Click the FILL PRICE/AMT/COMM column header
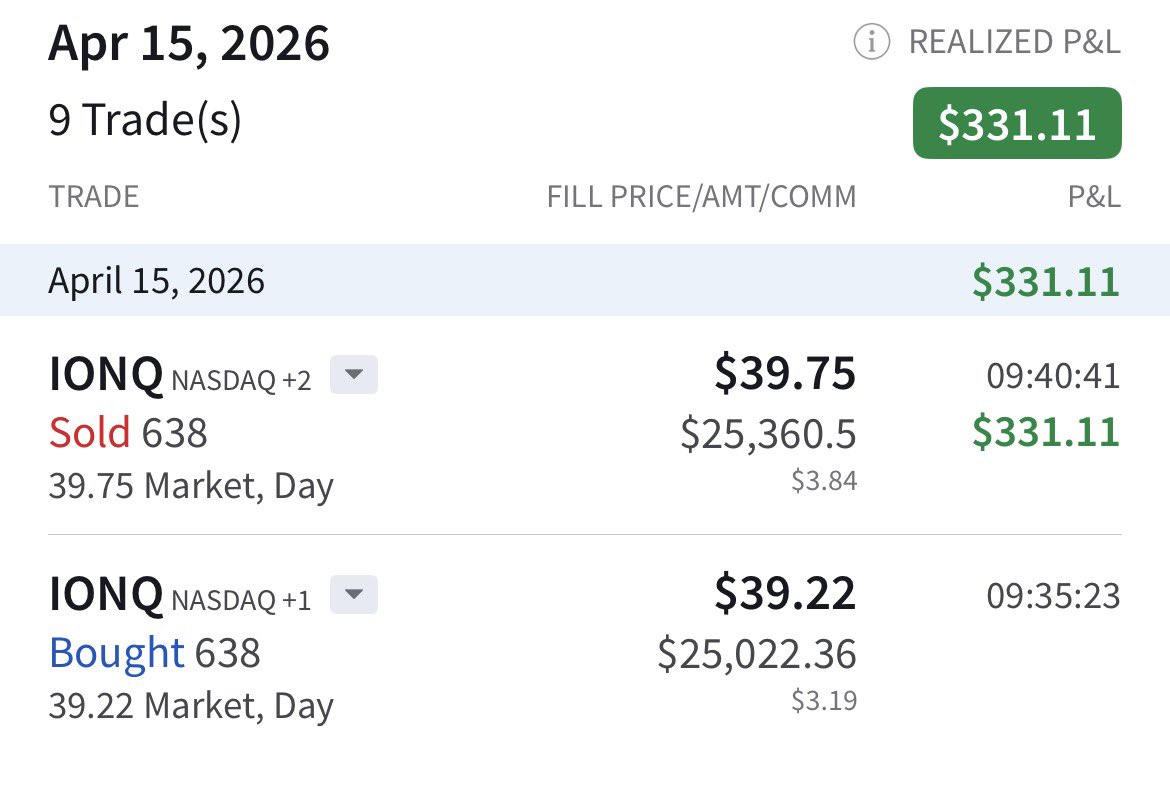Screen dimensions: 1170x798 pyautogui.click(x=701, y=196)
